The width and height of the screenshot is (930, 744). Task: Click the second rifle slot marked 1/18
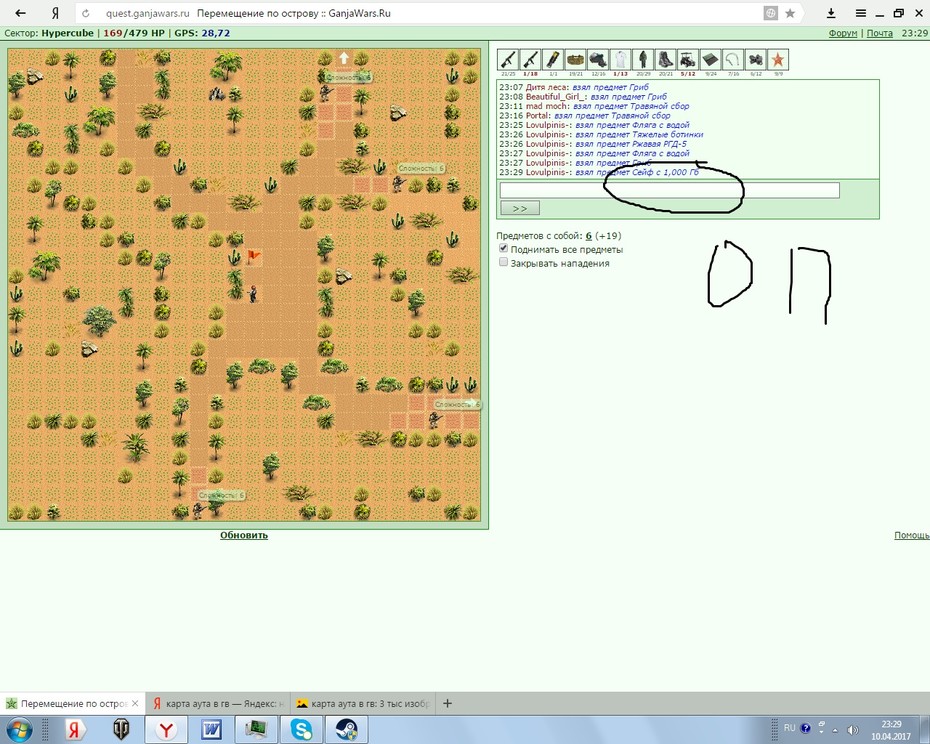click(x=530, y=60)
